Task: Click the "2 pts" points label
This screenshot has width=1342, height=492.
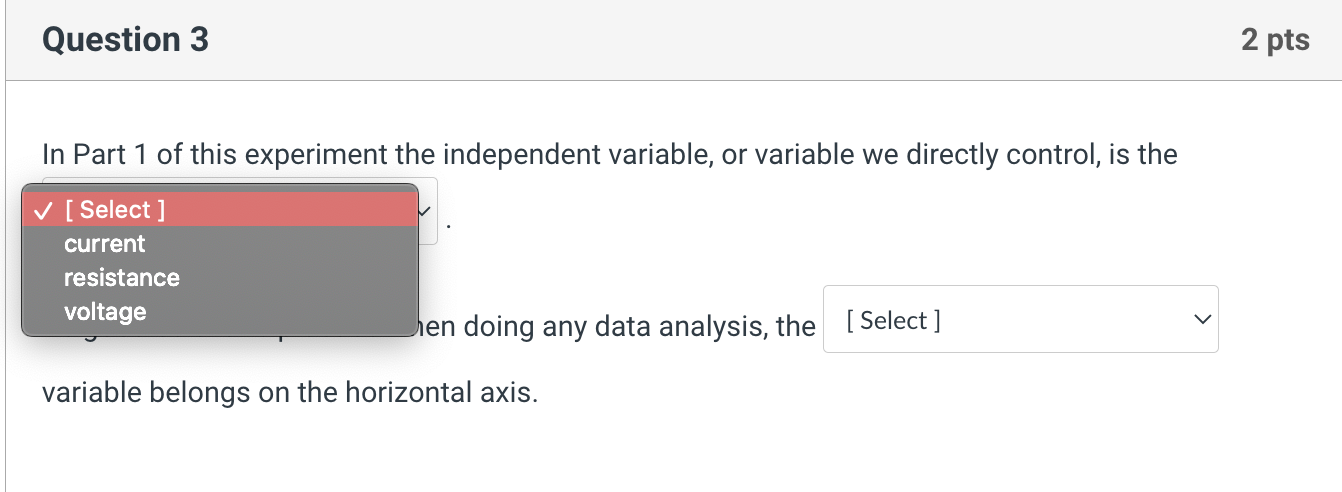Action: (x=1275, y=40)
